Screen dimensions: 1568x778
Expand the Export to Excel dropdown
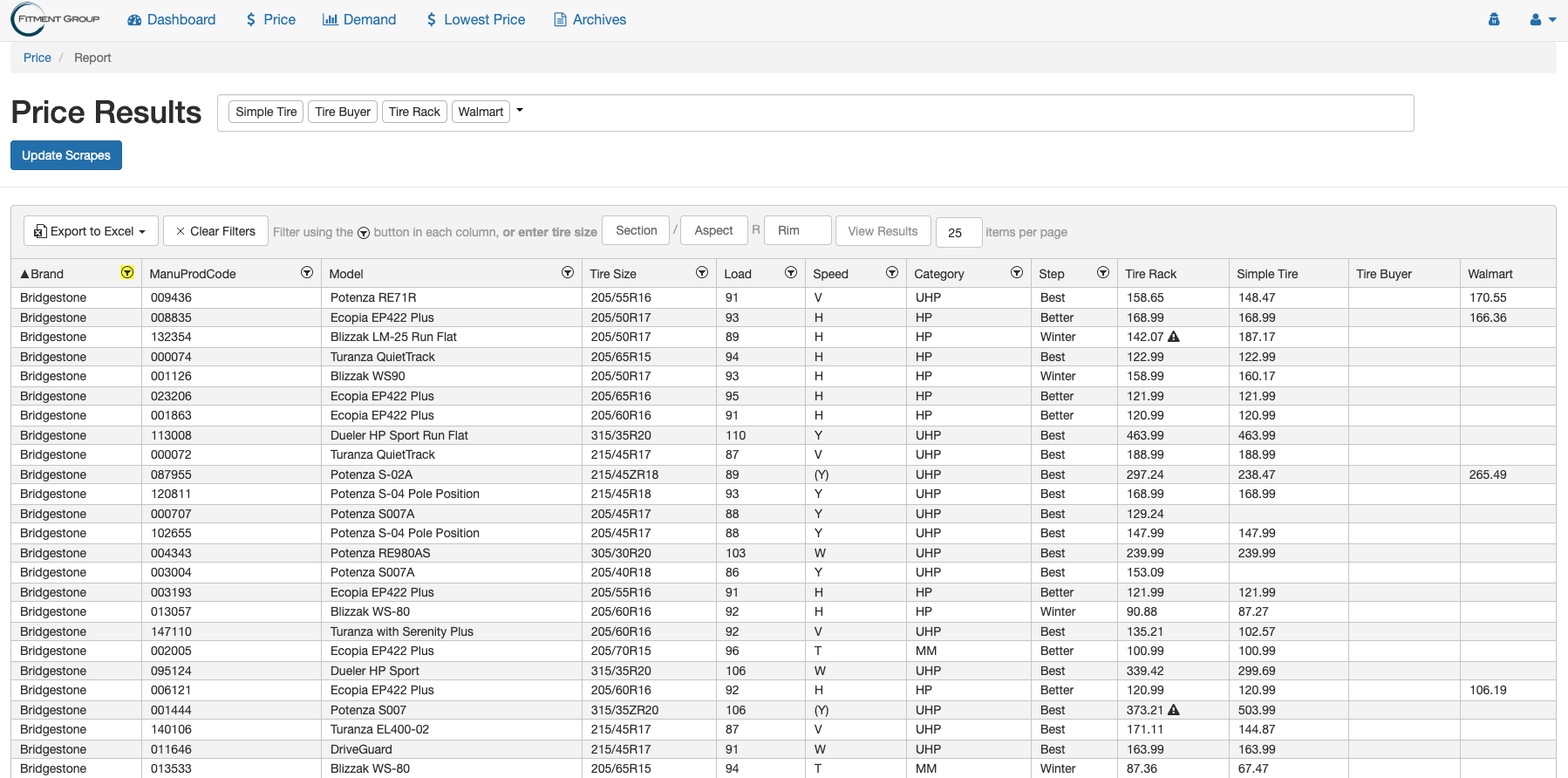tap(91, 231)
